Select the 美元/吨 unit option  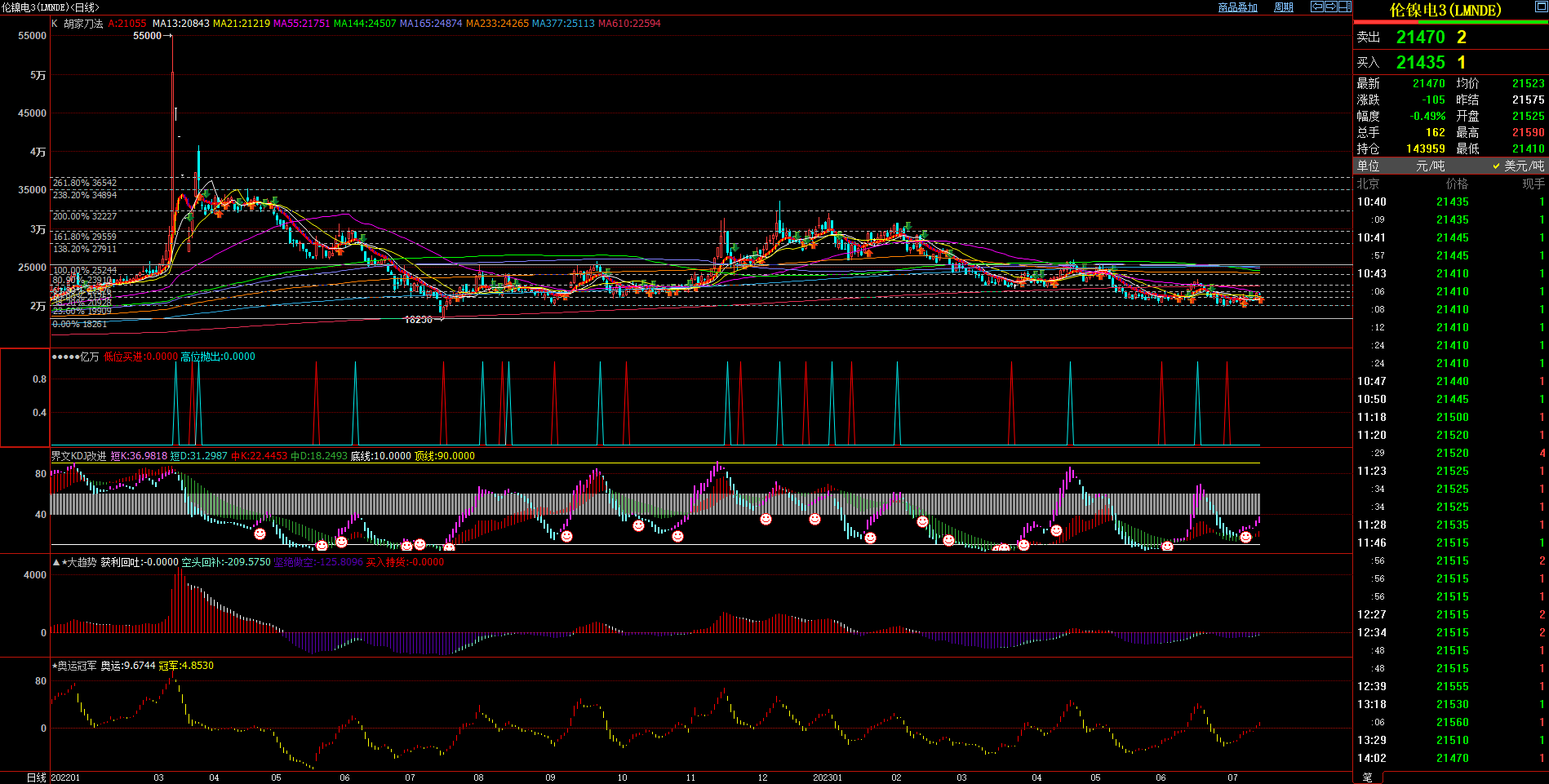[1523, 166]
